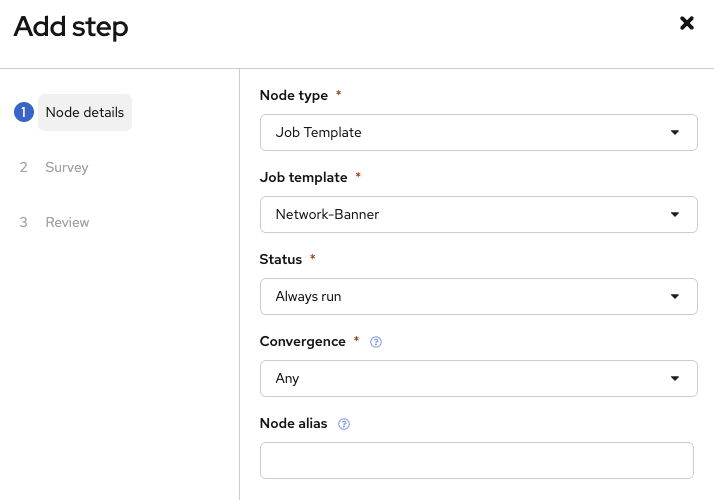The height and width of the screenshot is (500, 714).
Task: Go to the Review wizard step
Action: [x=67, y=222]
